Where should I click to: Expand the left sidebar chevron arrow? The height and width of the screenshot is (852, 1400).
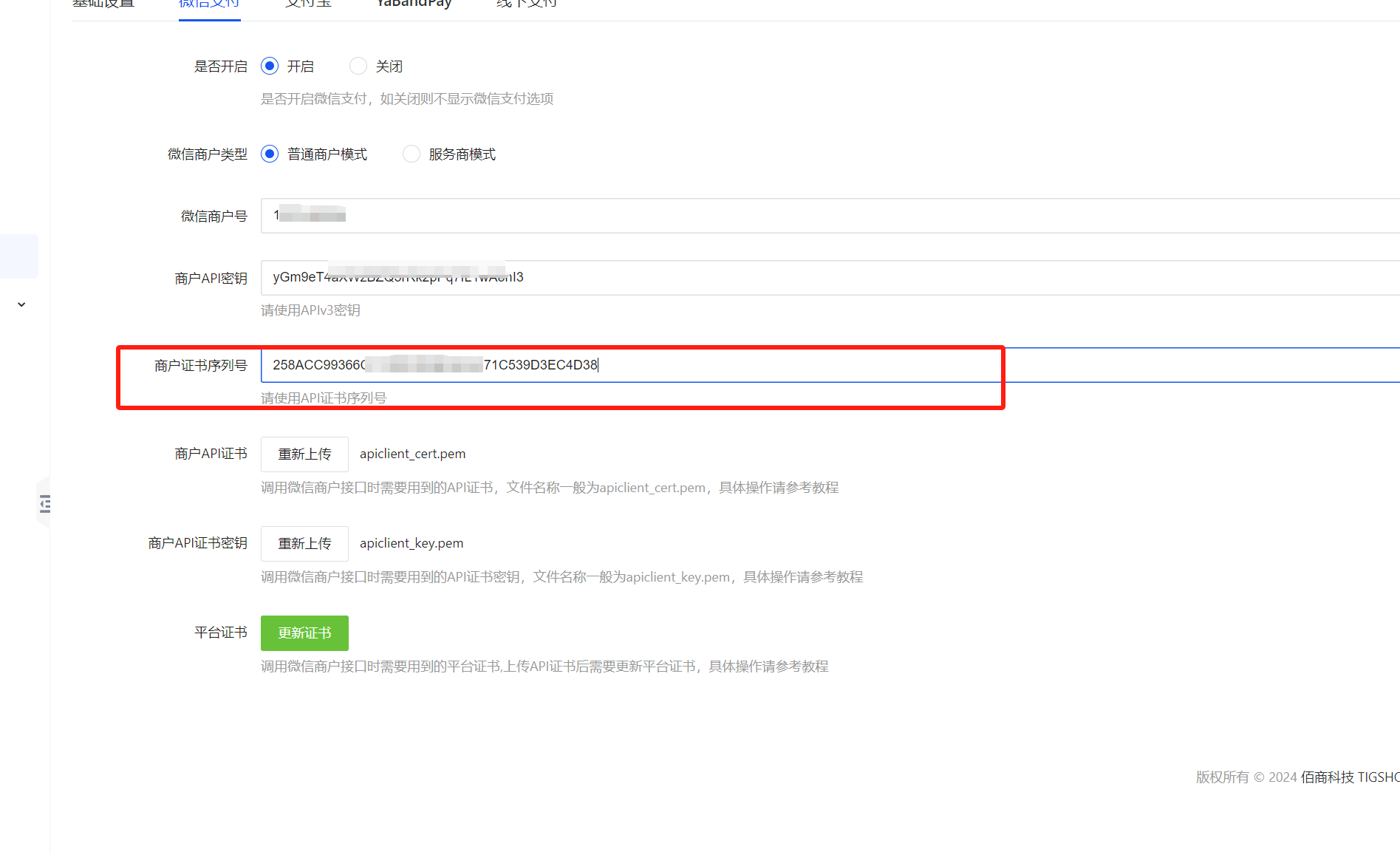pyautogui.click(x=21, y=304)
